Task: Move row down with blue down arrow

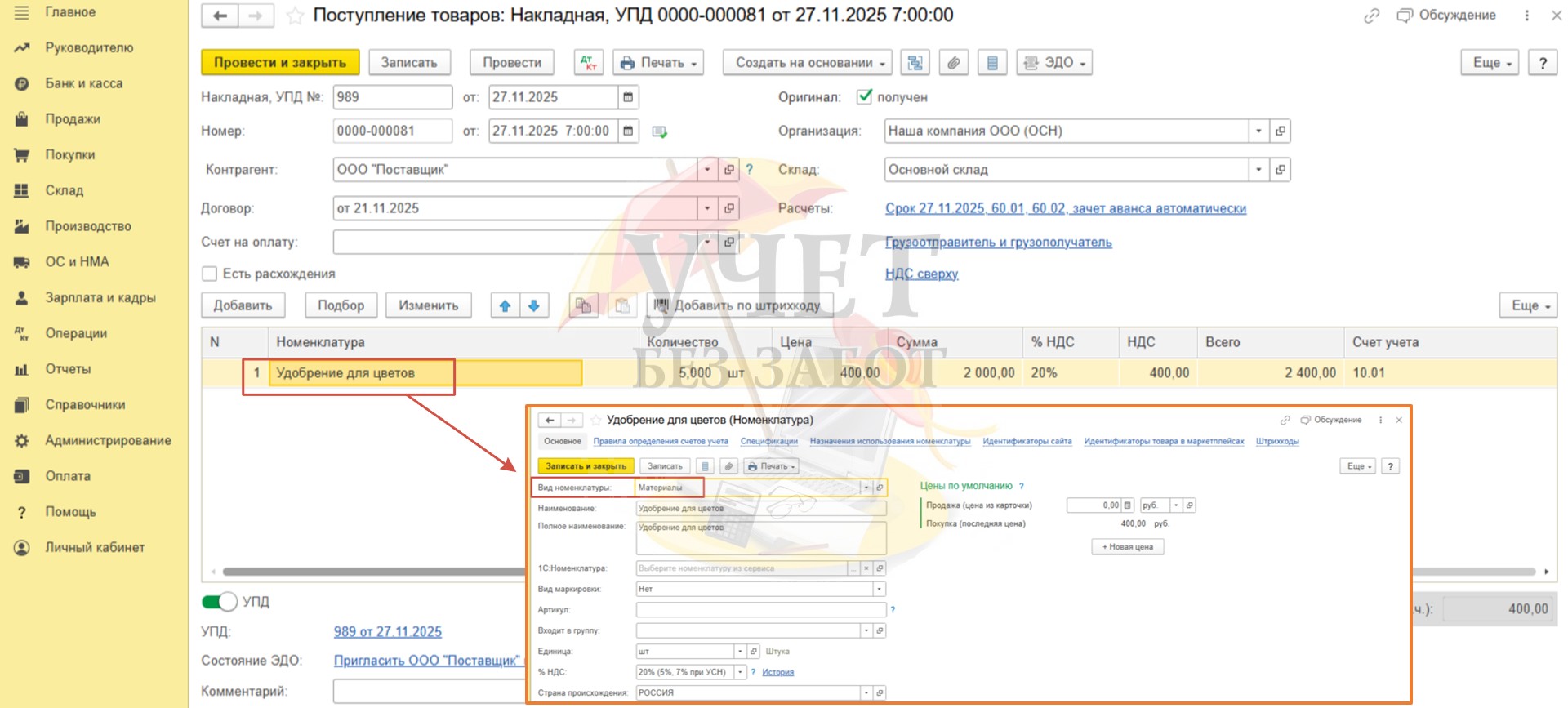Action: click(x=534, y=305)
